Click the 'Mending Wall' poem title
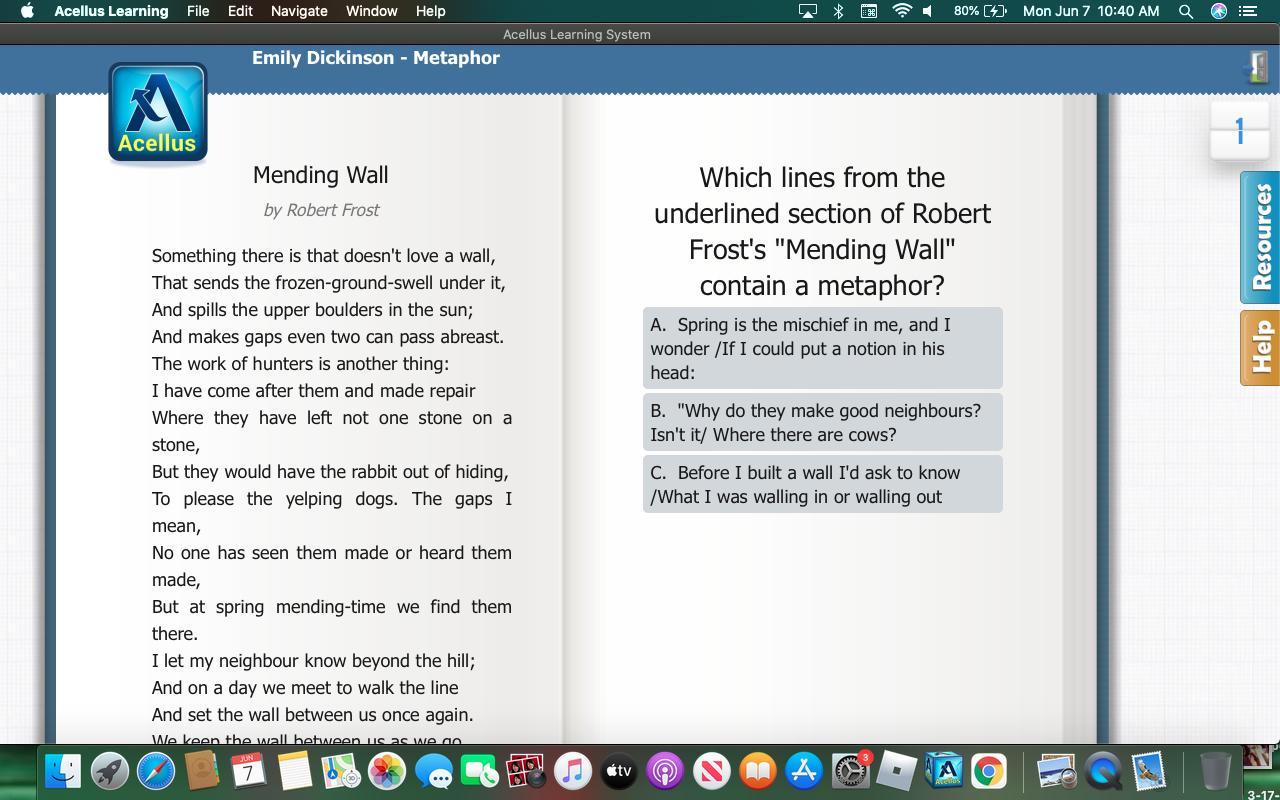 coord(320,175)
